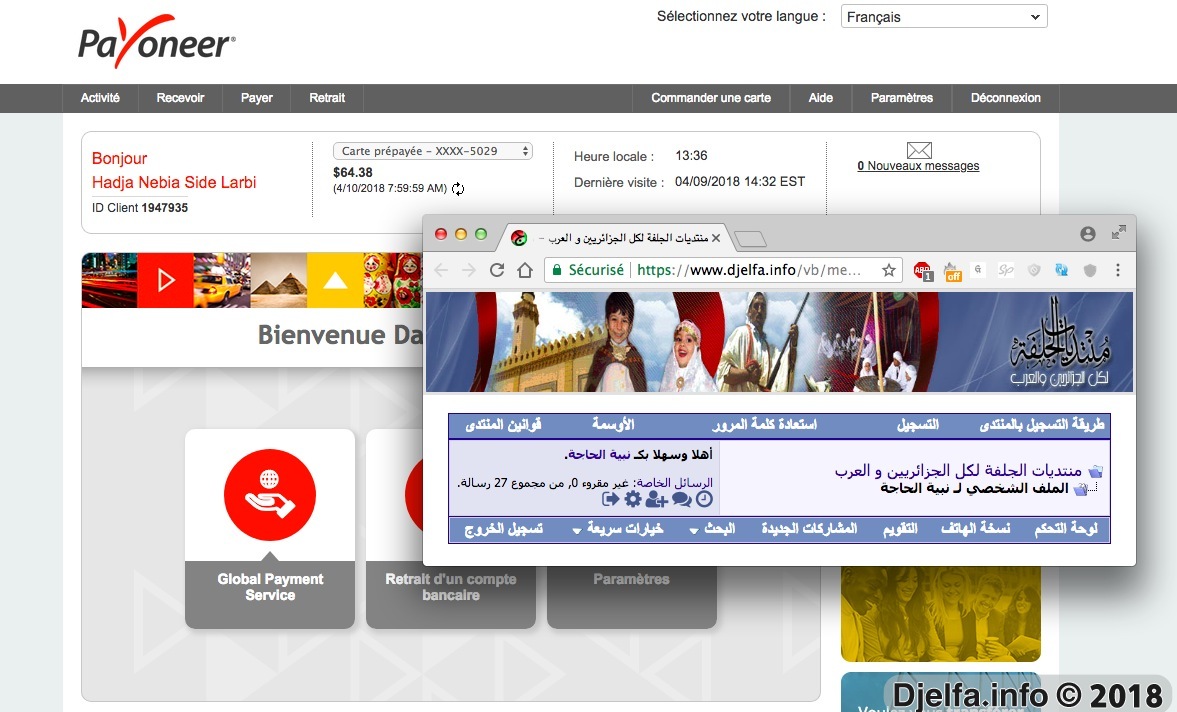Click the envelope messages icon
1177x712 pixels.
(919, 150)
